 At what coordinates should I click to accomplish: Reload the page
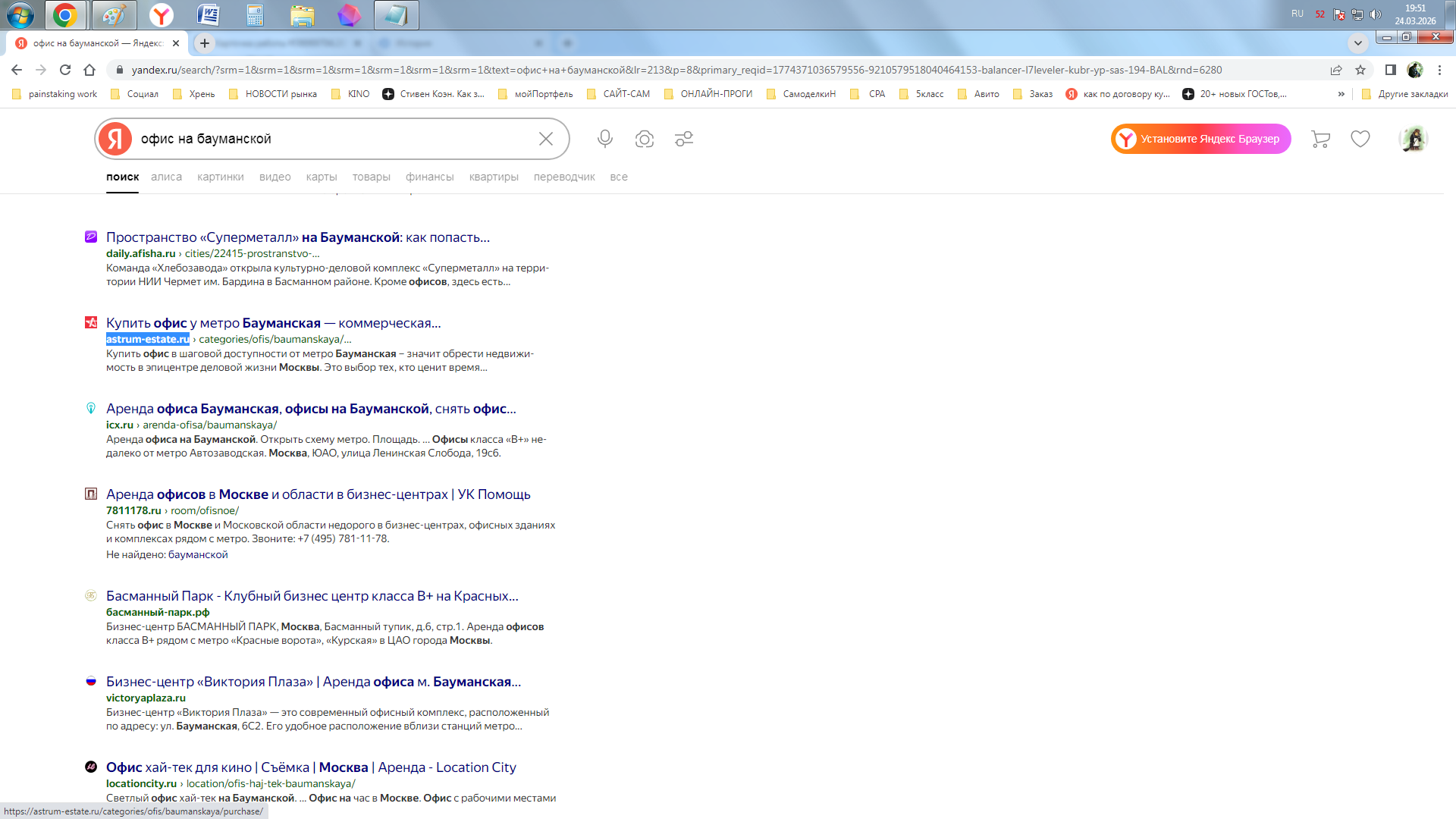tap(65, 70)
